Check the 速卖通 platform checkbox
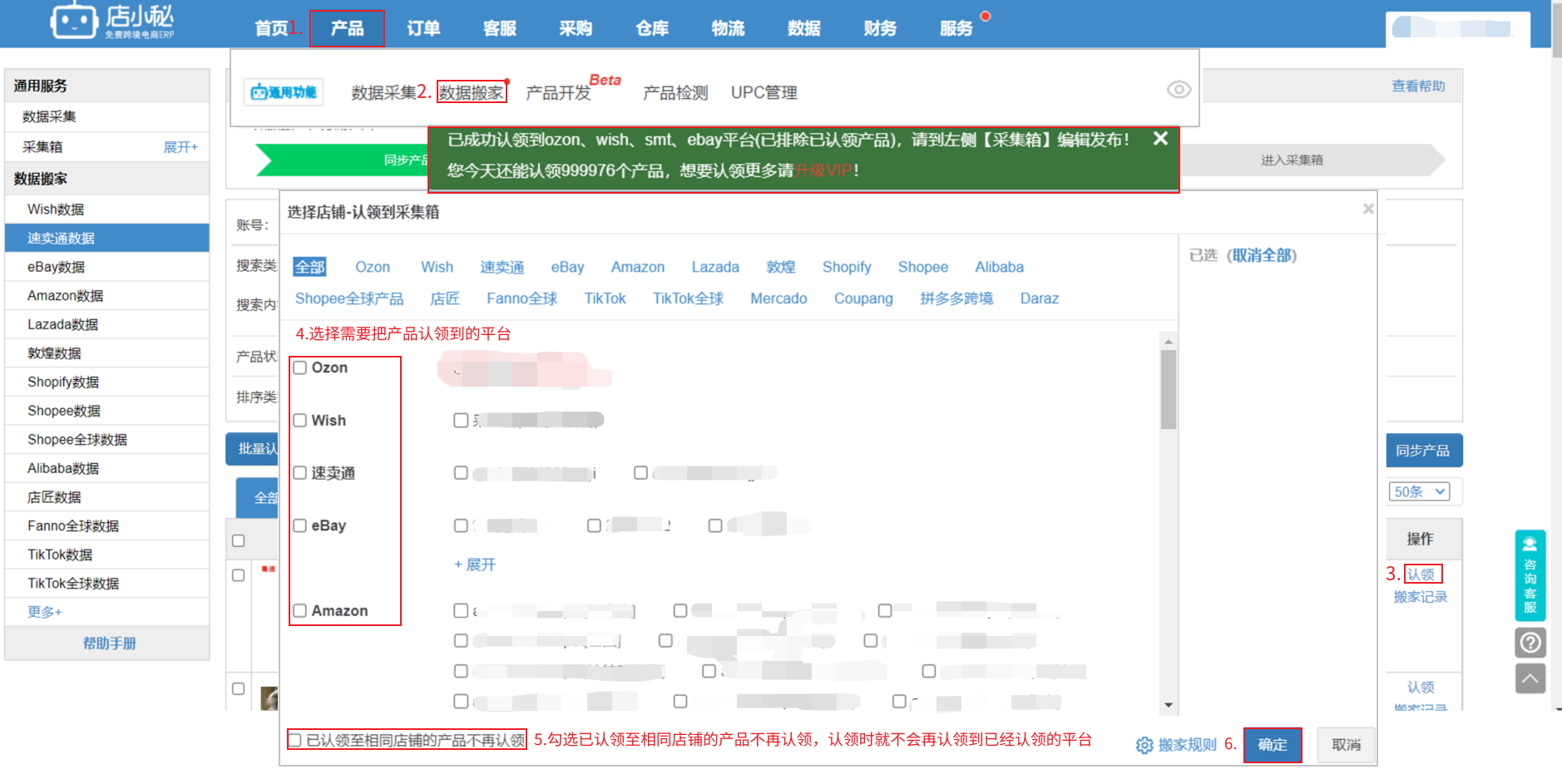The image size is (1562, 784). coord(300,473)
